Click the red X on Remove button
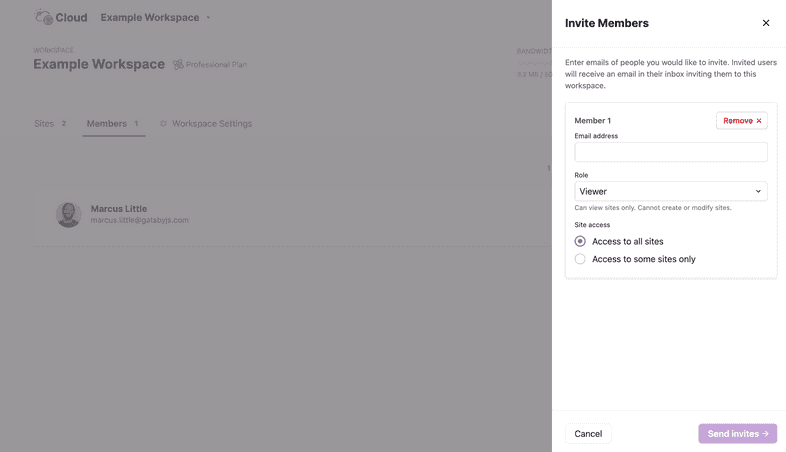The image size is (786, 452). pos(759,121)
